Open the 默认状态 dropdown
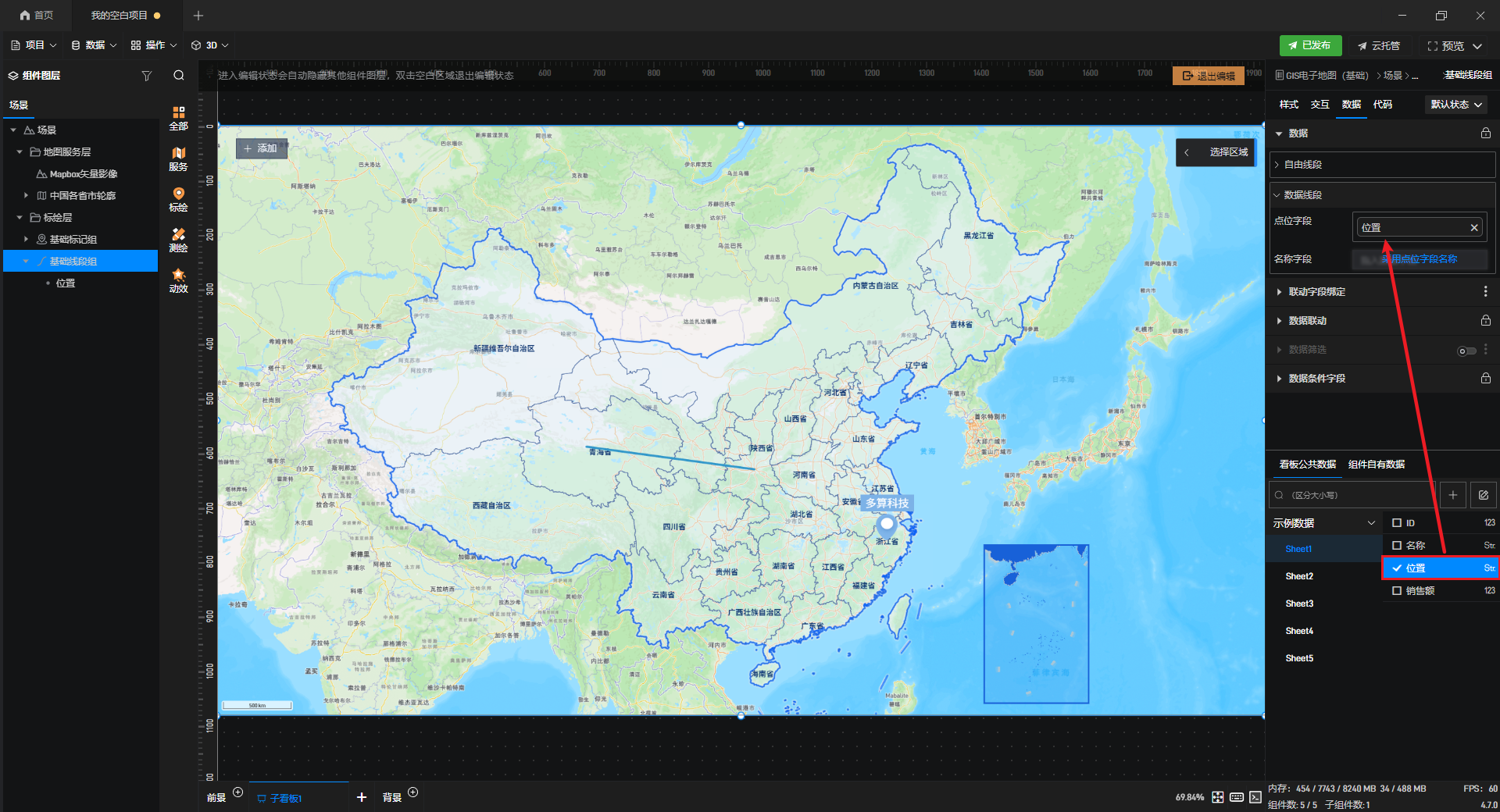This screenshot has width=1500, height=812. click(1456, 105)
